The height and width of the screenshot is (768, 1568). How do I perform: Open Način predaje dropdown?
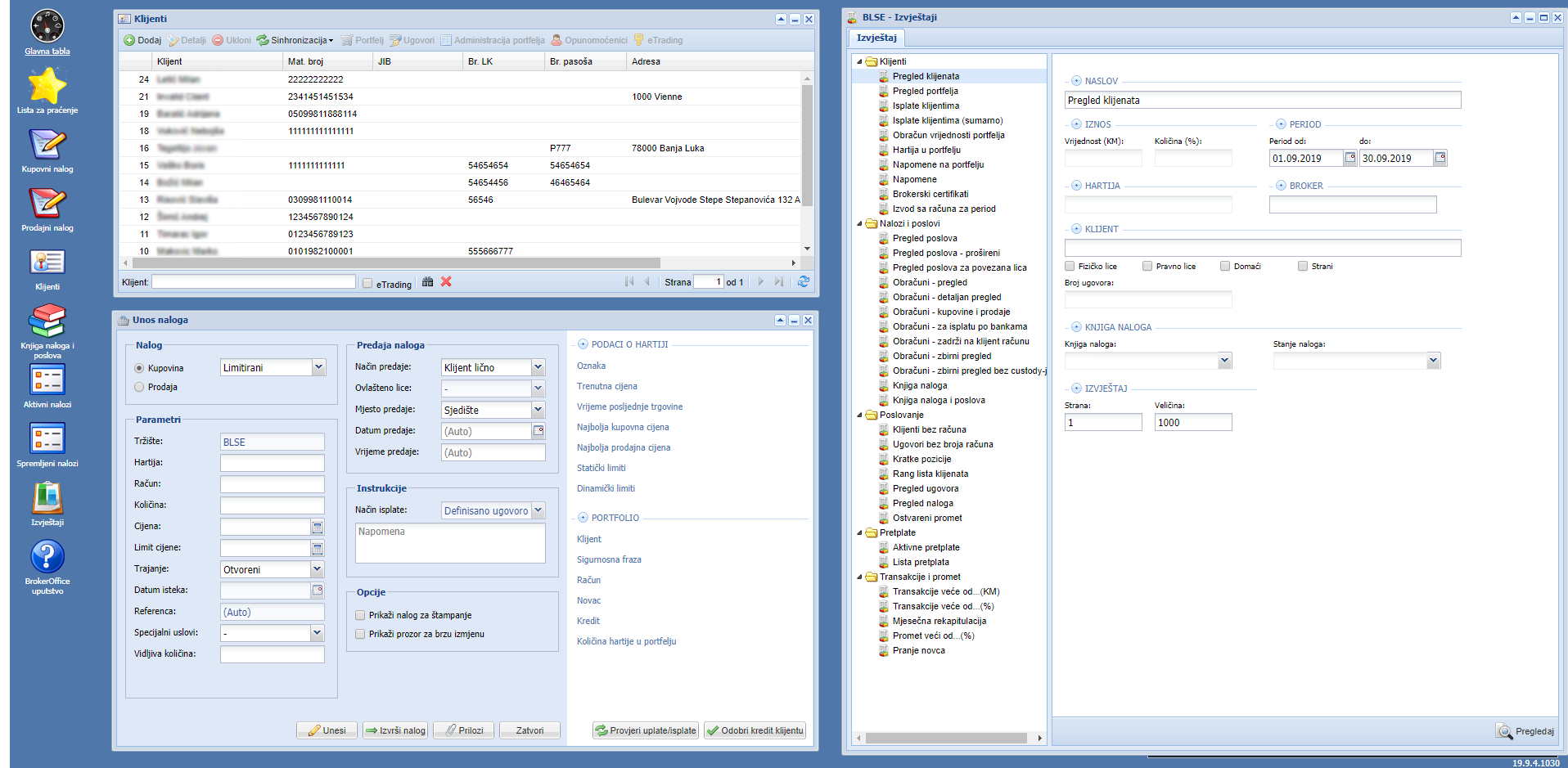tap(538, 367)
